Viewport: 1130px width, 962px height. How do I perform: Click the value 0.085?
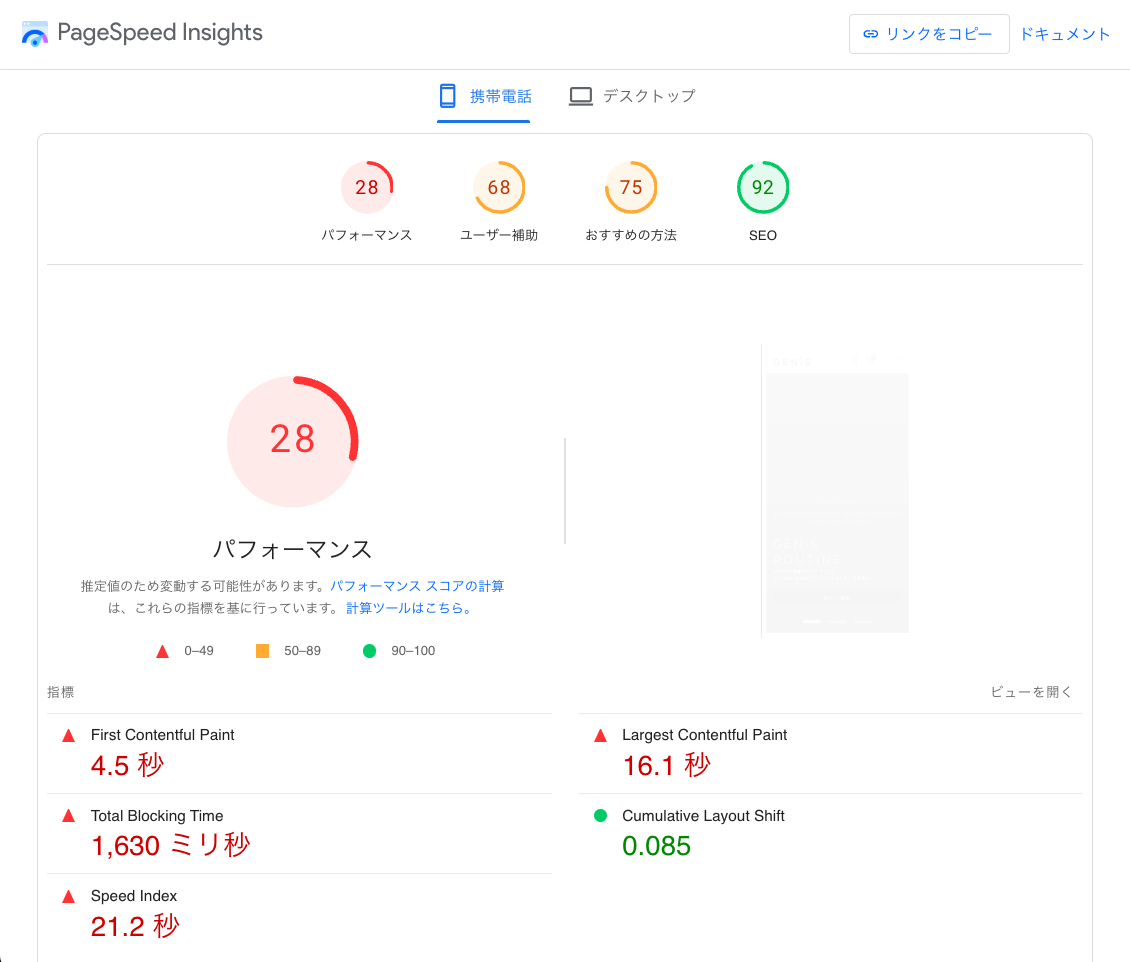657,846
